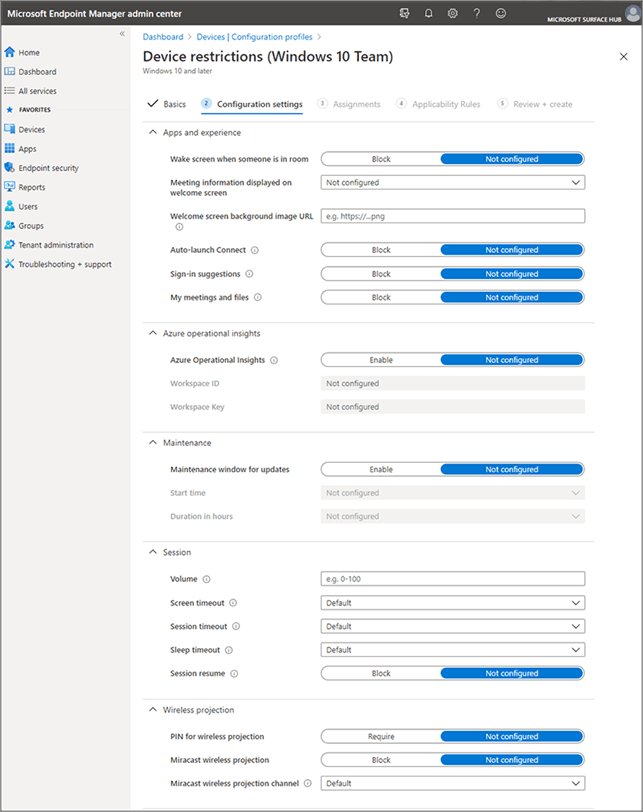
Task: Open the Screen timeout dropdown
Action: [453, 603]
